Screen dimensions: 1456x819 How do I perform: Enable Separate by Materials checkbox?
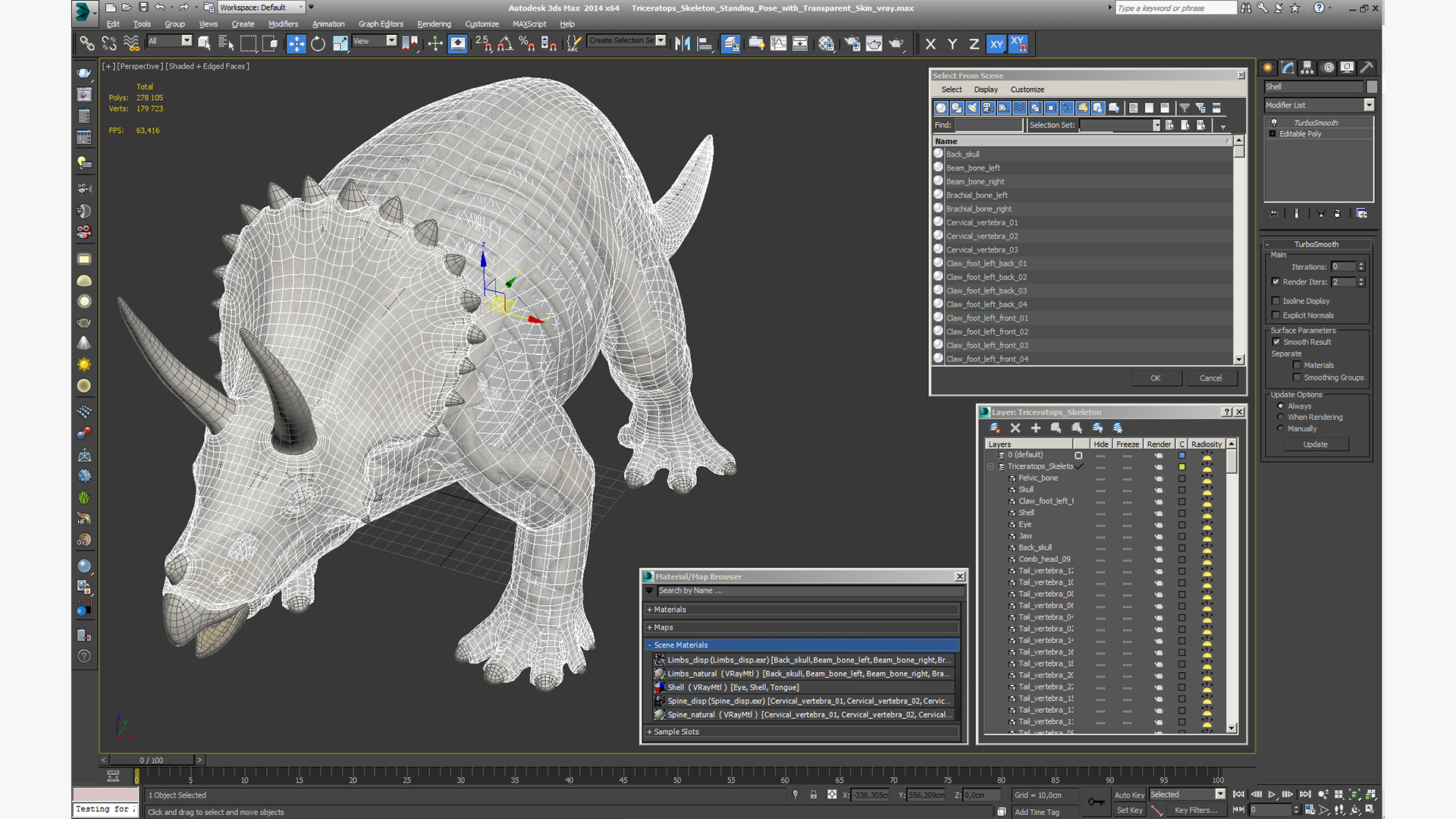(x=1297, y=366)
